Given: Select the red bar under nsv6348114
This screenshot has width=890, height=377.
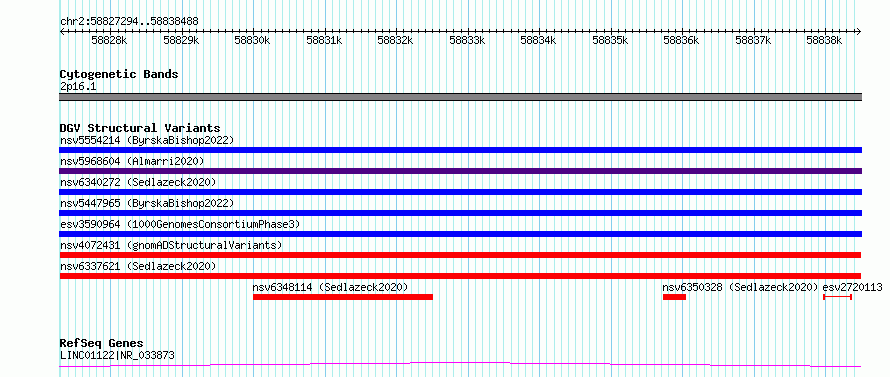Looking at the screenshot, I should pyautogui.click(x=343, y=297).
